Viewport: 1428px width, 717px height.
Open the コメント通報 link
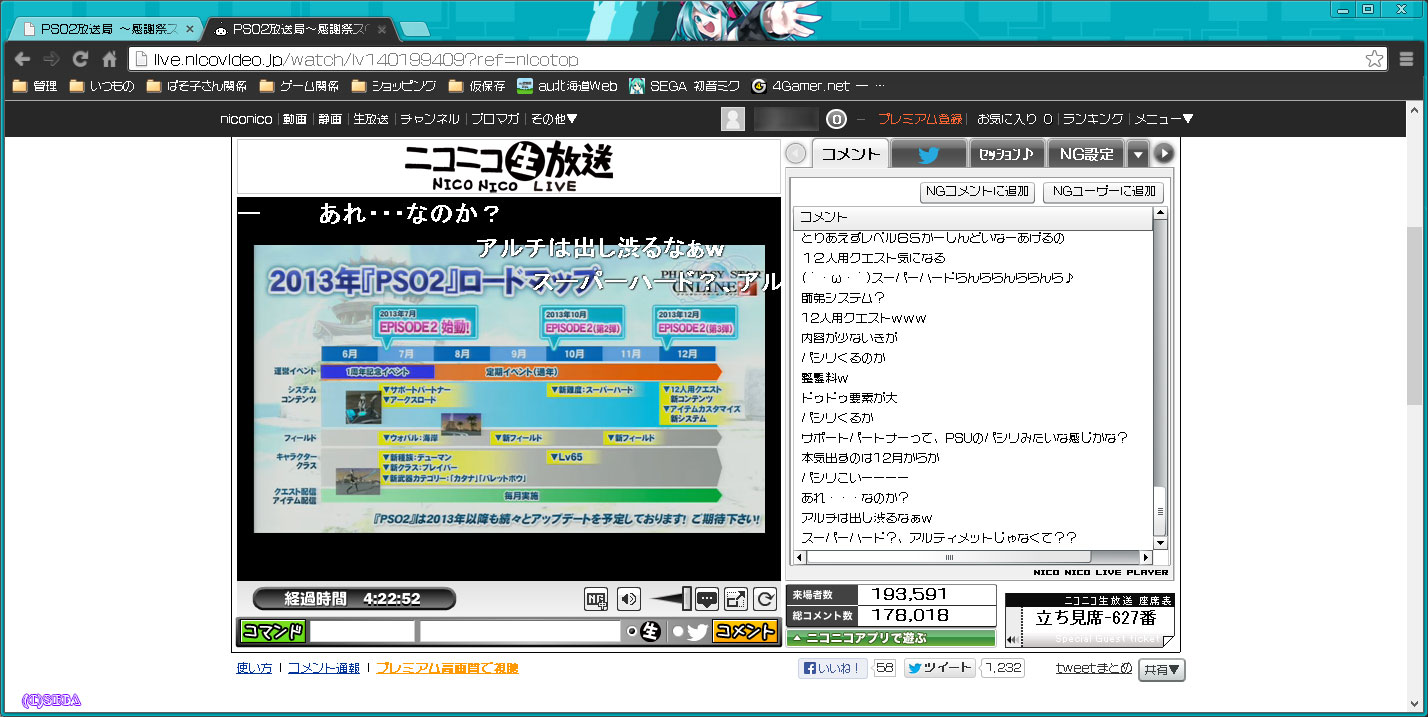(324, 668)
